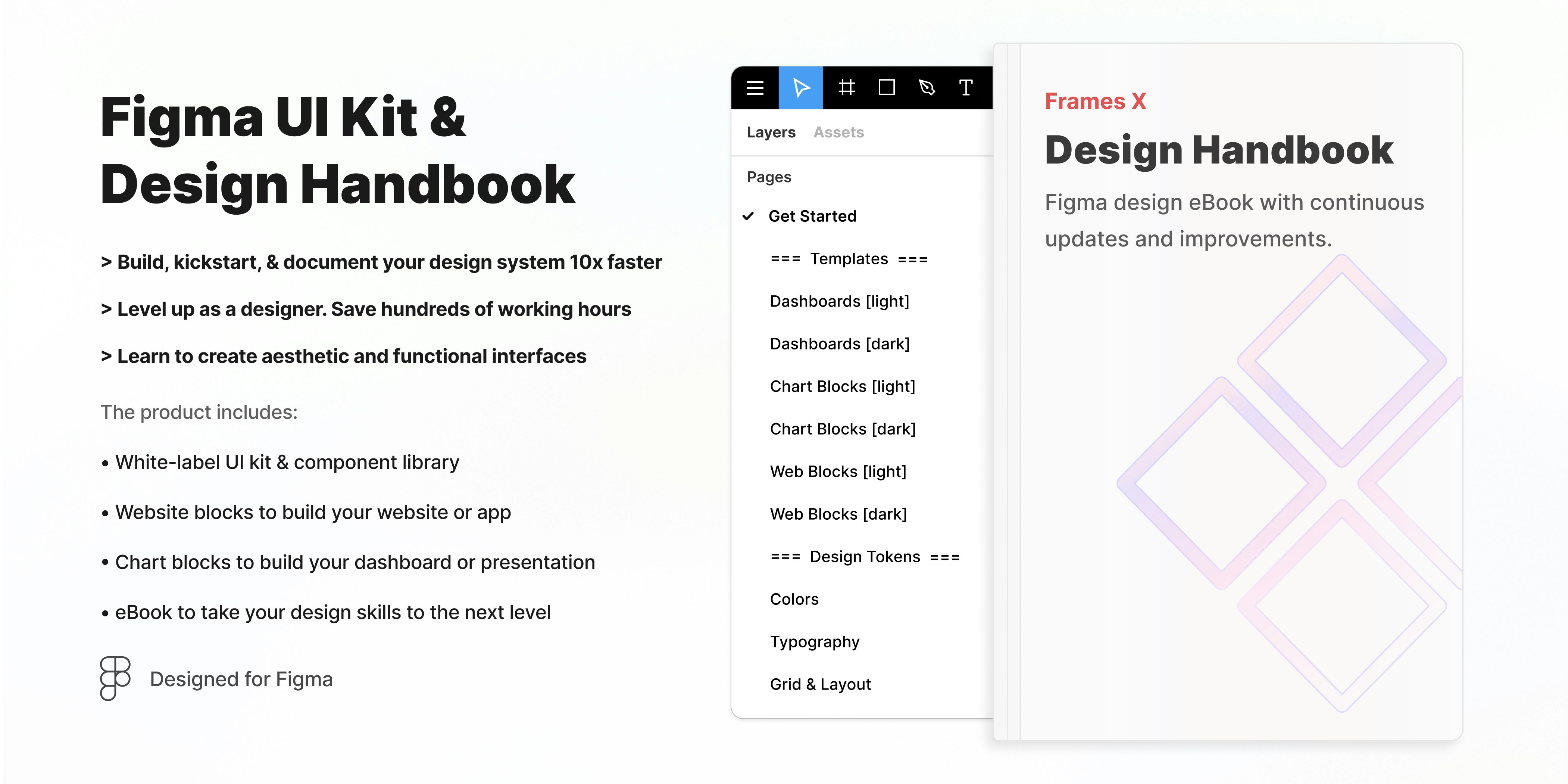Screen dimensions: 1568x784
Task: Click 'Chart blocks to build your dashboard' bullet
Action: point(347,562)
